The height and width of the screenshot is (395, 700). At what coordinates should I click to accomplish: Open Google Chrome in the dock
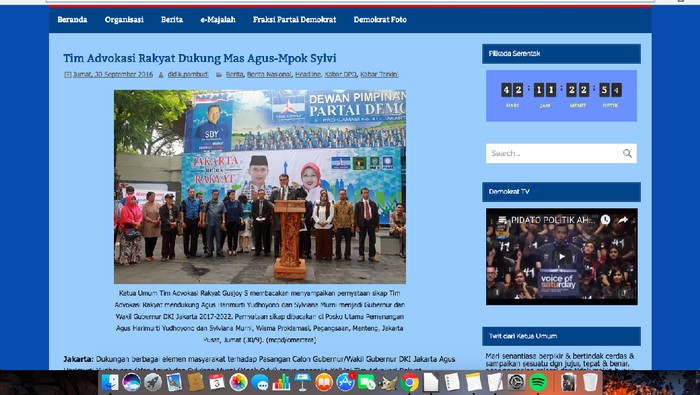(x=409, y=383)
